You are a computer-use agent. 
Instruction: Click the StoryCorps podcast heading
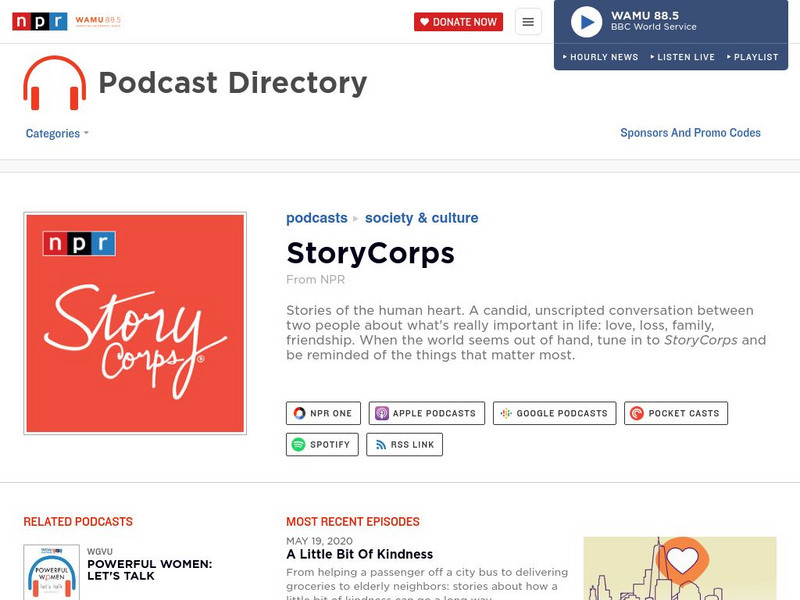(x=370, y=253)
